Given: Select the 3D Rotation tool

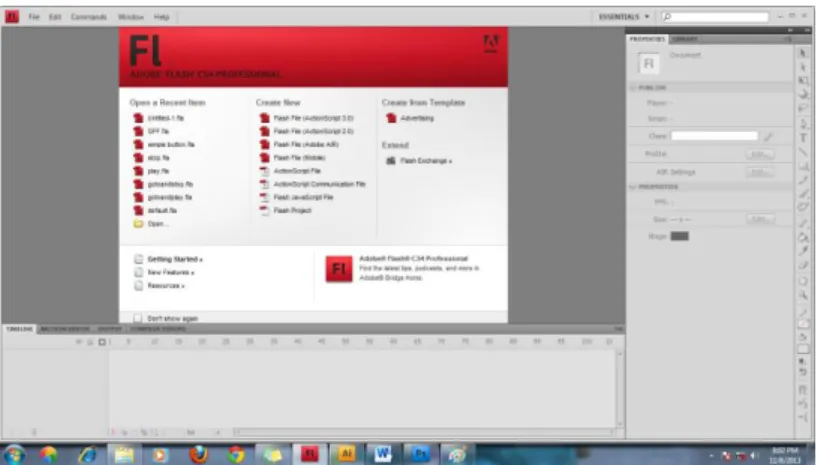Looking at the screenshot, I should [803, 94].
